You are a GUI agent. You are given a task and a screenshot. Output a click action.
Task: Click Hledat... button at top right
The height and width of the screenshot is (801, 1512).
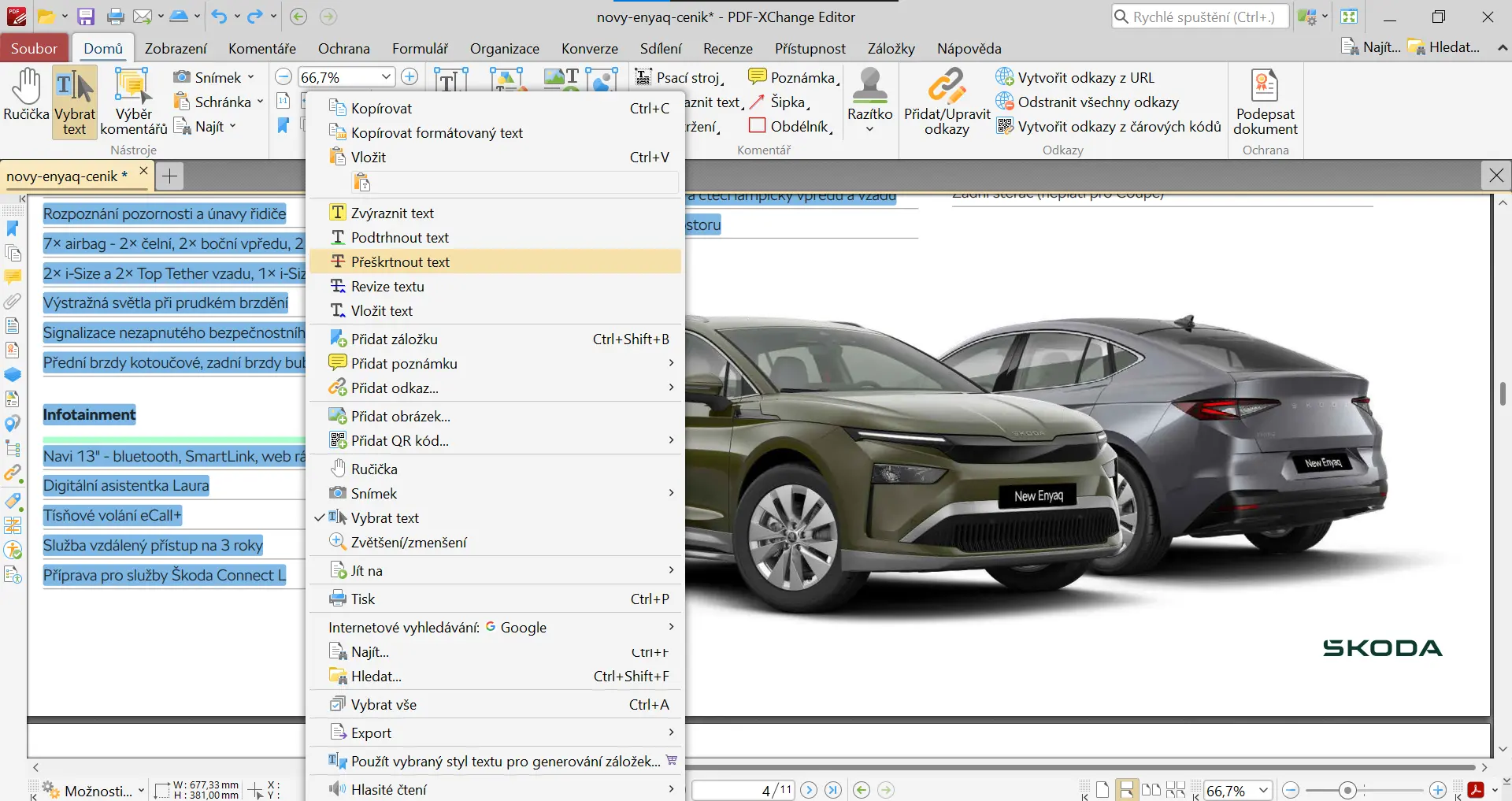(x=1444, y=47)
